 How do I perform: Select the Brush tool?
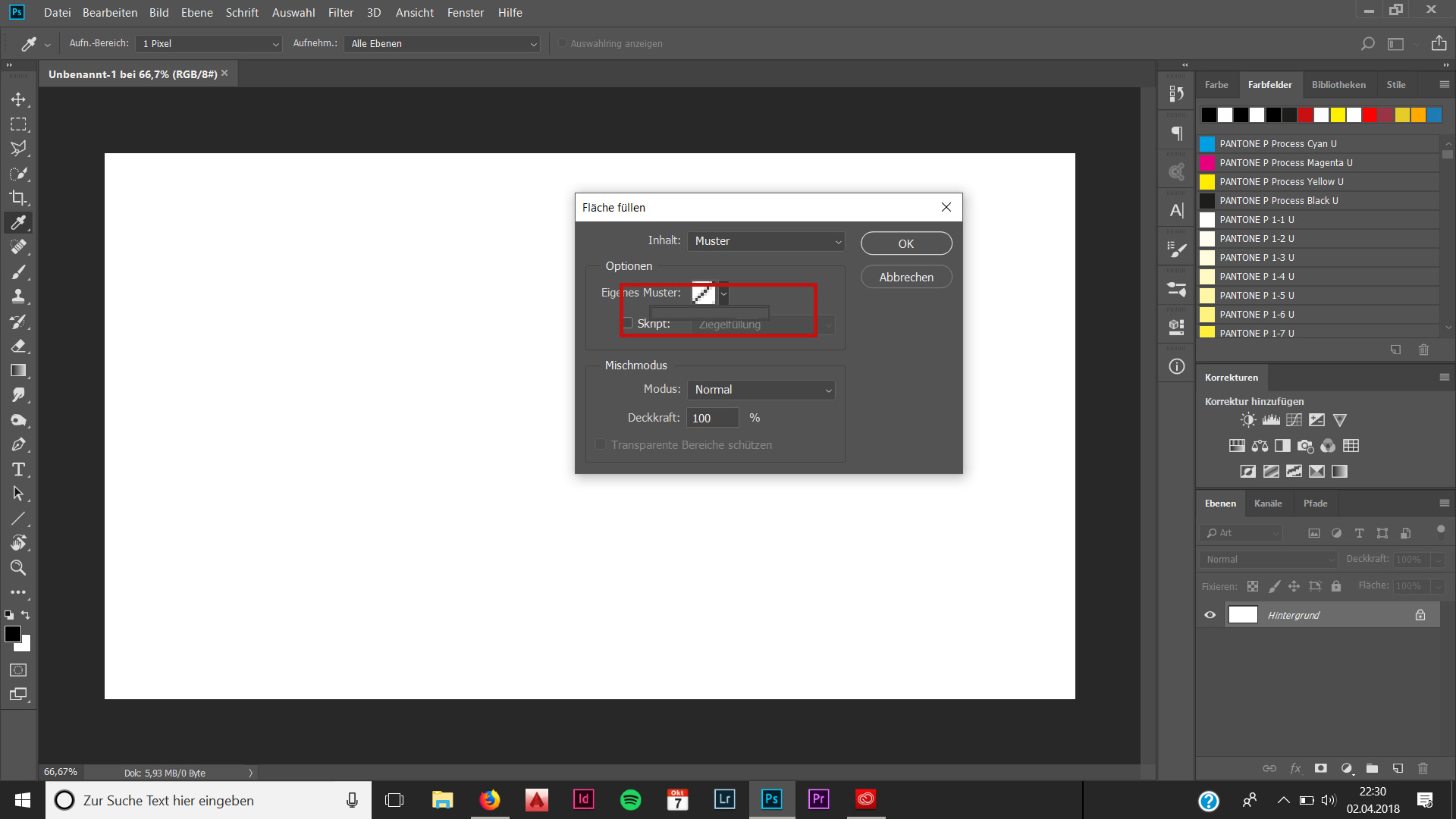pos(19,272)
